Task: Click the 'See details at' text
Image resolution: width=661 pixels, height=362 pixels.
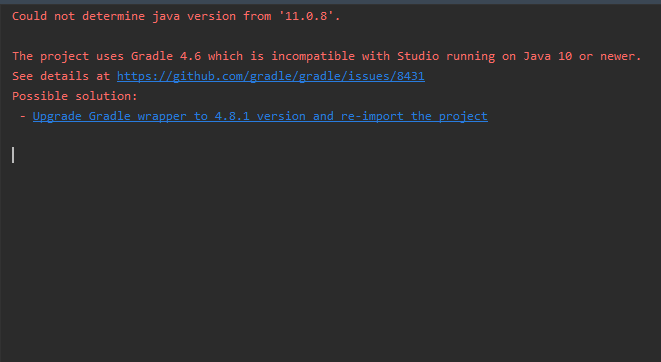Action: [x=61, y=76]
